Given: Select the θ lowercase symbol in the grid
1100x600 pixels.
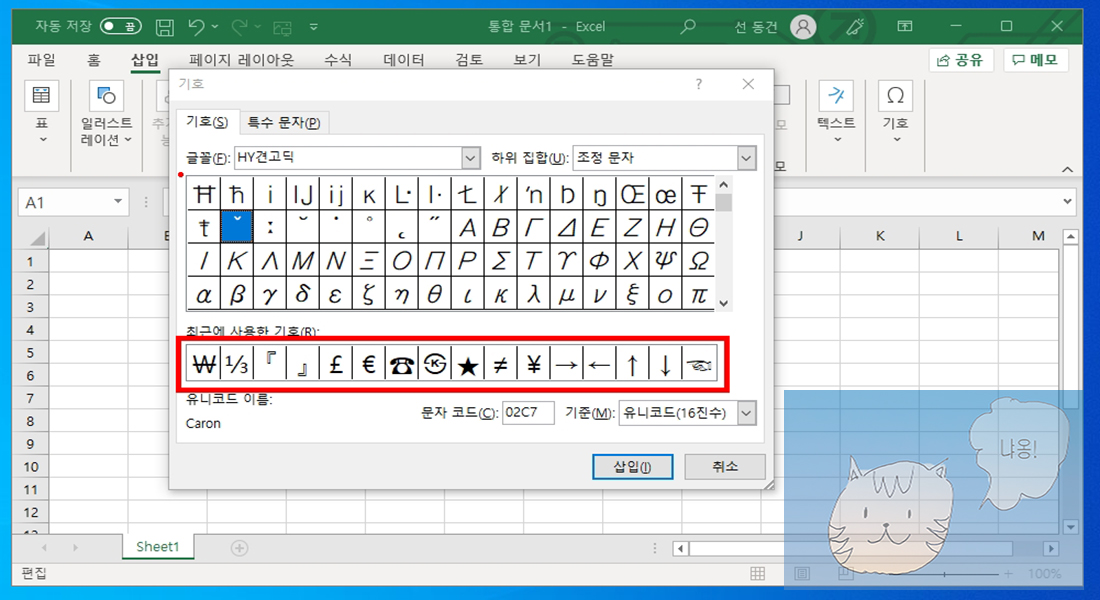Looking at the screenshot, I should 434,295.
